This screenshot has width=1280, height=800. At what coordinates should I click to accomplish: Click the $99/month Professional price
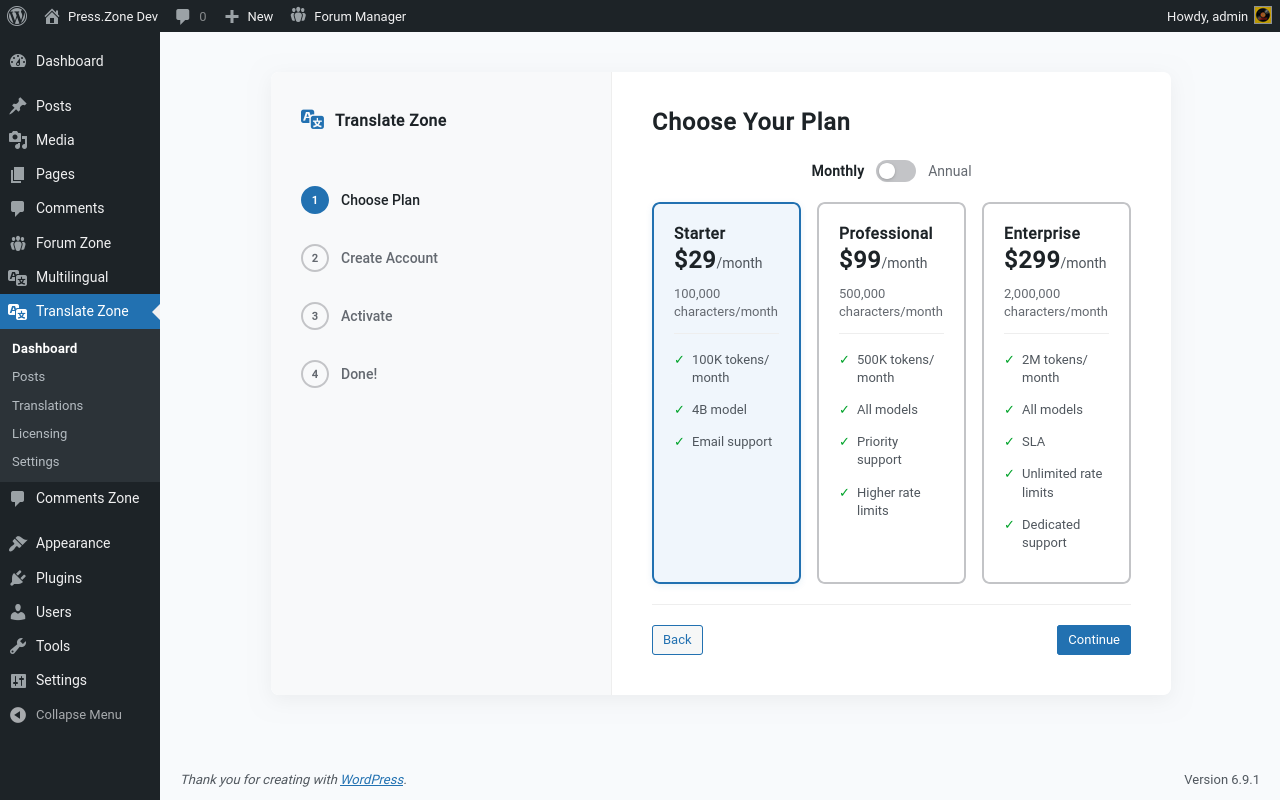pos(883,260)
